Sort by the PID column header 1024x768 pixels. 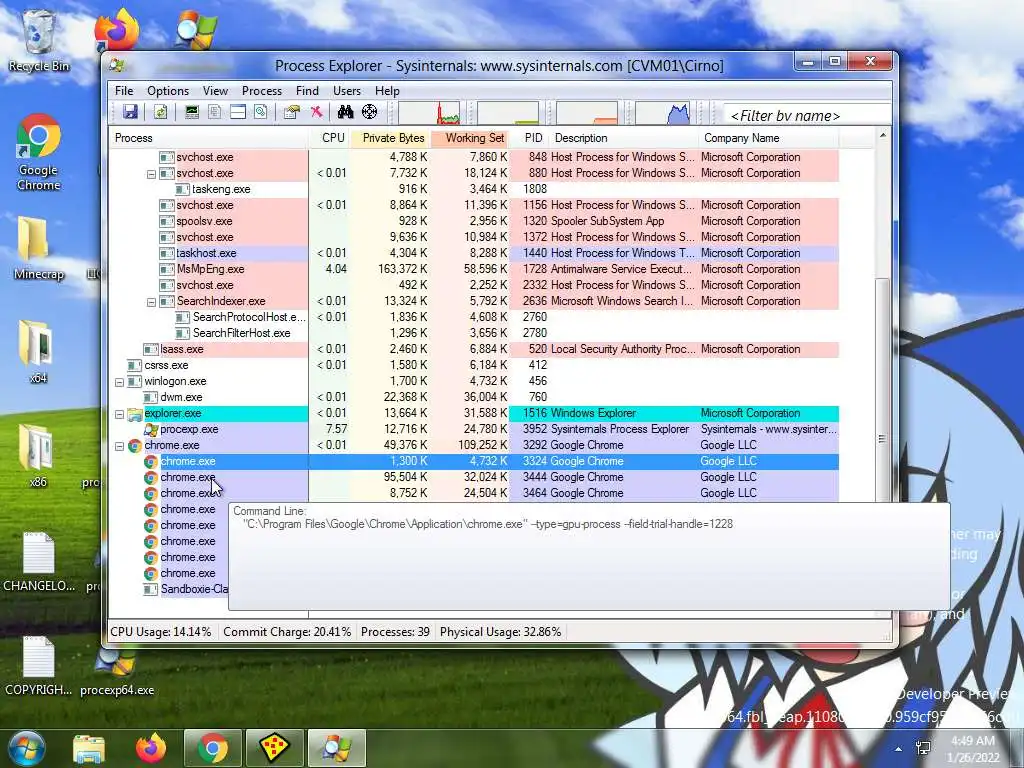(530, 138)
